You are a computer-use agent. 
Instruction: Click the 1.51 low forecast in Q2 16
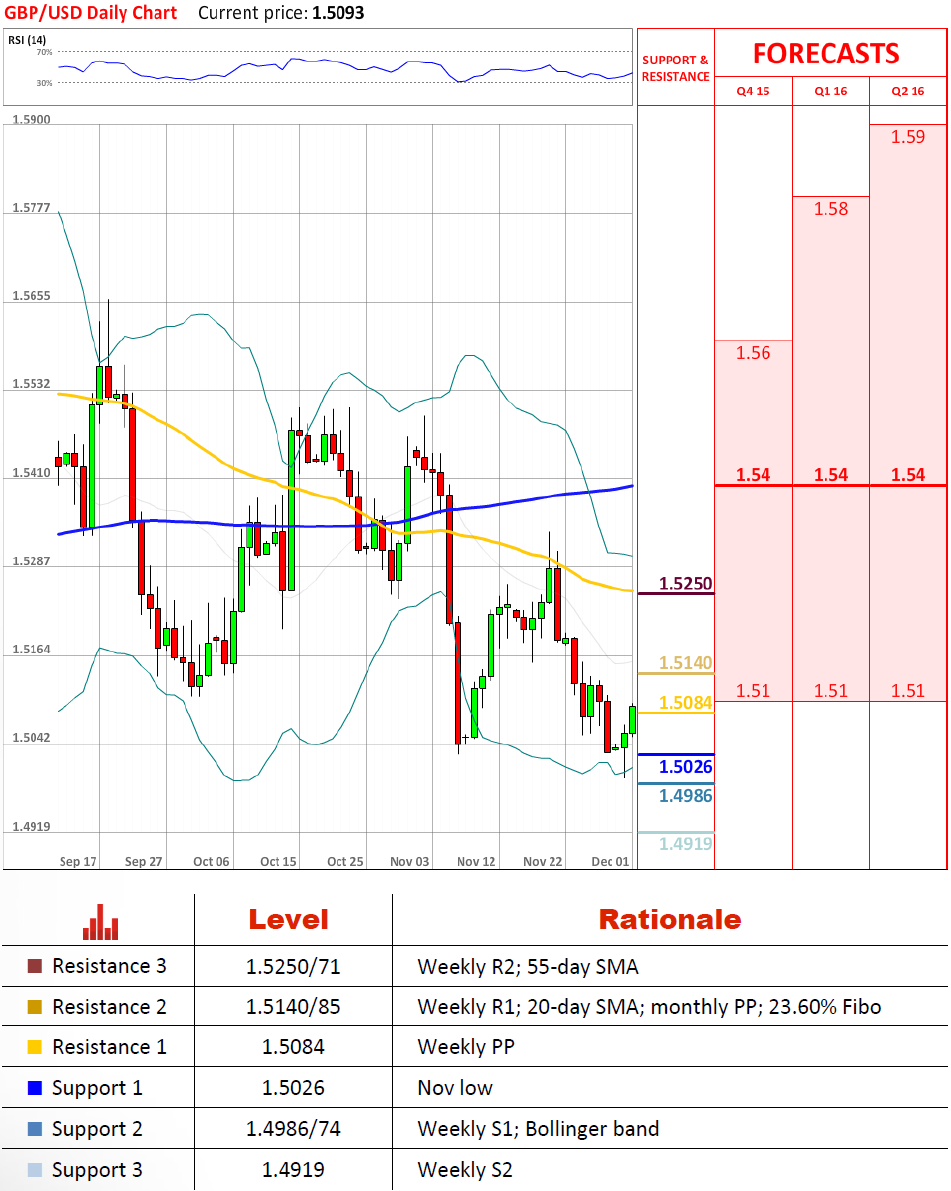[908, 690]
